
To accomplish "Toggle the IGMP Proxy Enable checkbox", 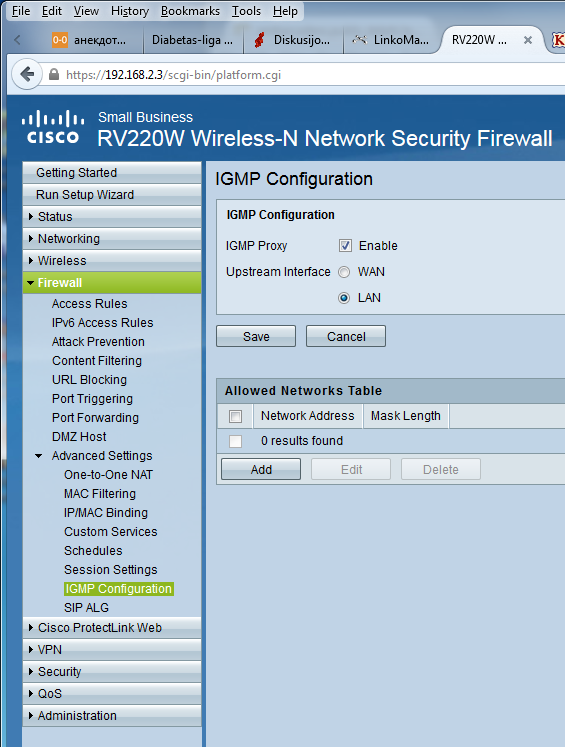I will [345, 246].
